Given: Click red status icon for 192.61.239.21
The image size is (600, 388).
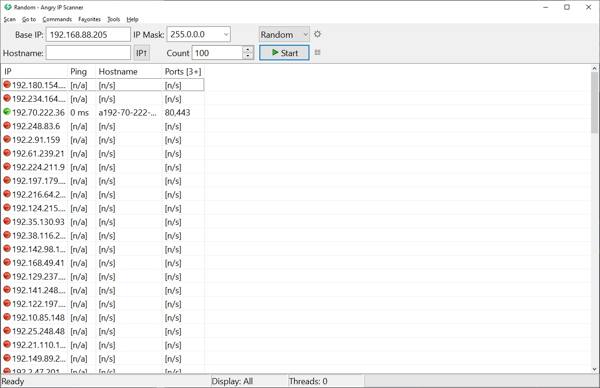Looking at the screenshot, I should click(x=7, y=153).
